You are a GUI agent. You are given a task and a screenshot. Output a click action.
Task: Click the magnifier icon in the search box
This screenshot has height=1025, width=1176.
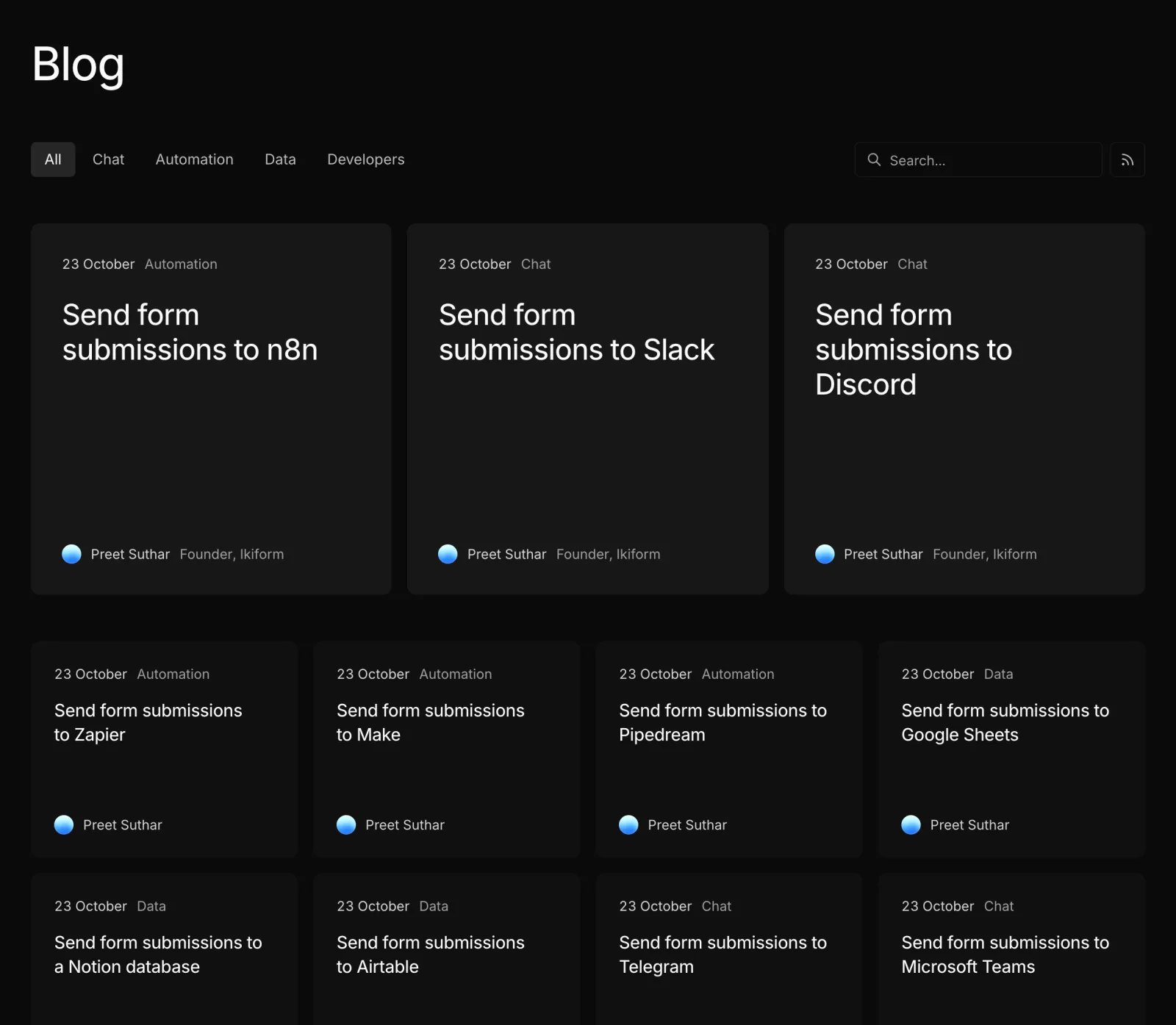[x=874, y=159]
